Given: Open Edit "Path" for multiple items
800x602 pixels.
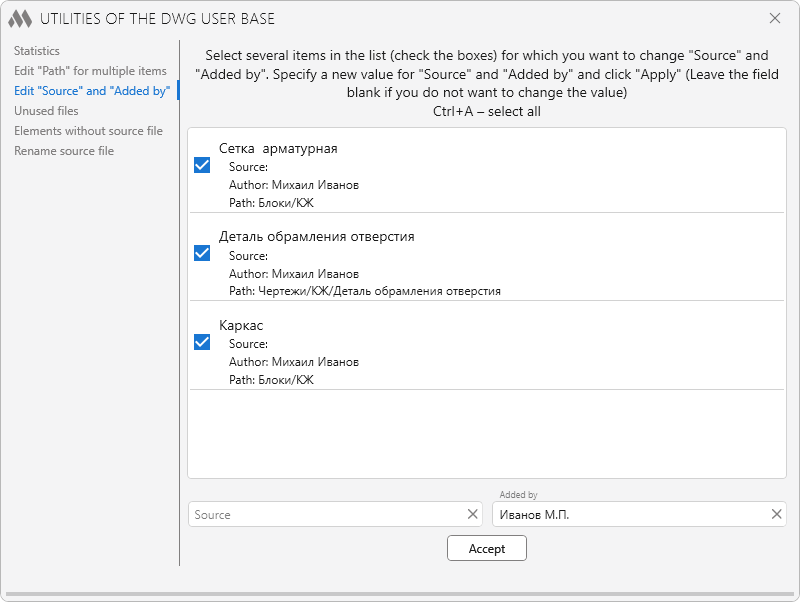Looking at the screenshot, I should tap(90, 71).
